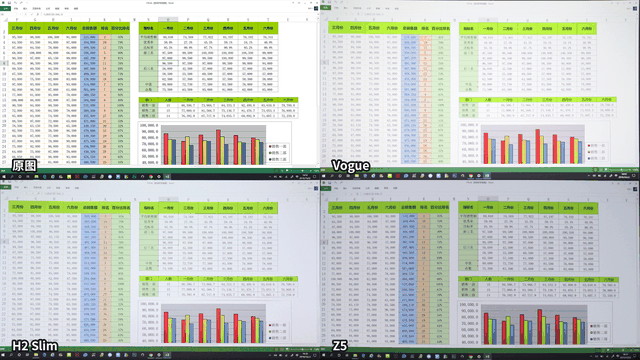Click the 总销售额 header in the Z5 panel
The height and width of the screenshot is (360, 640).
409,207
